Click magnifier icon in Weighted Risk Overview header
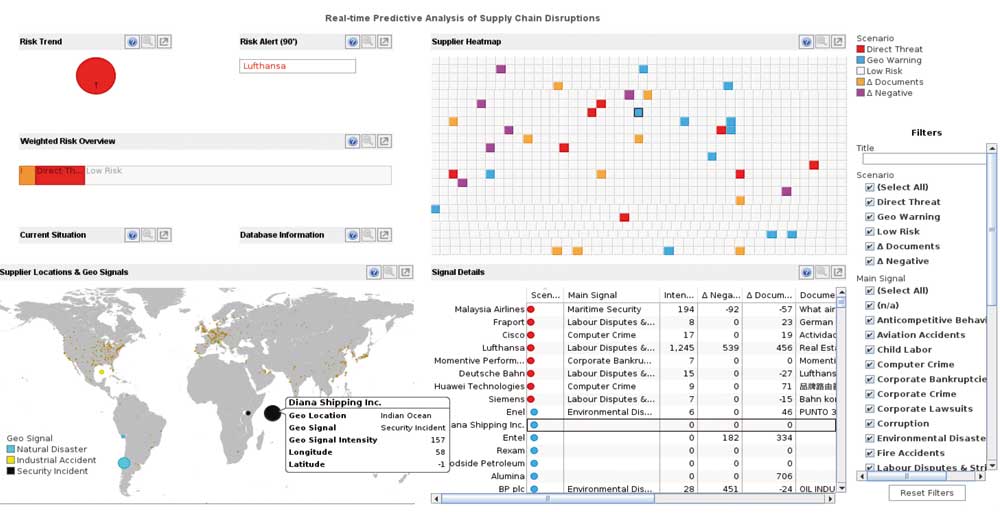The width and height of the screenshot is (1000, 521). coord(369,142)
